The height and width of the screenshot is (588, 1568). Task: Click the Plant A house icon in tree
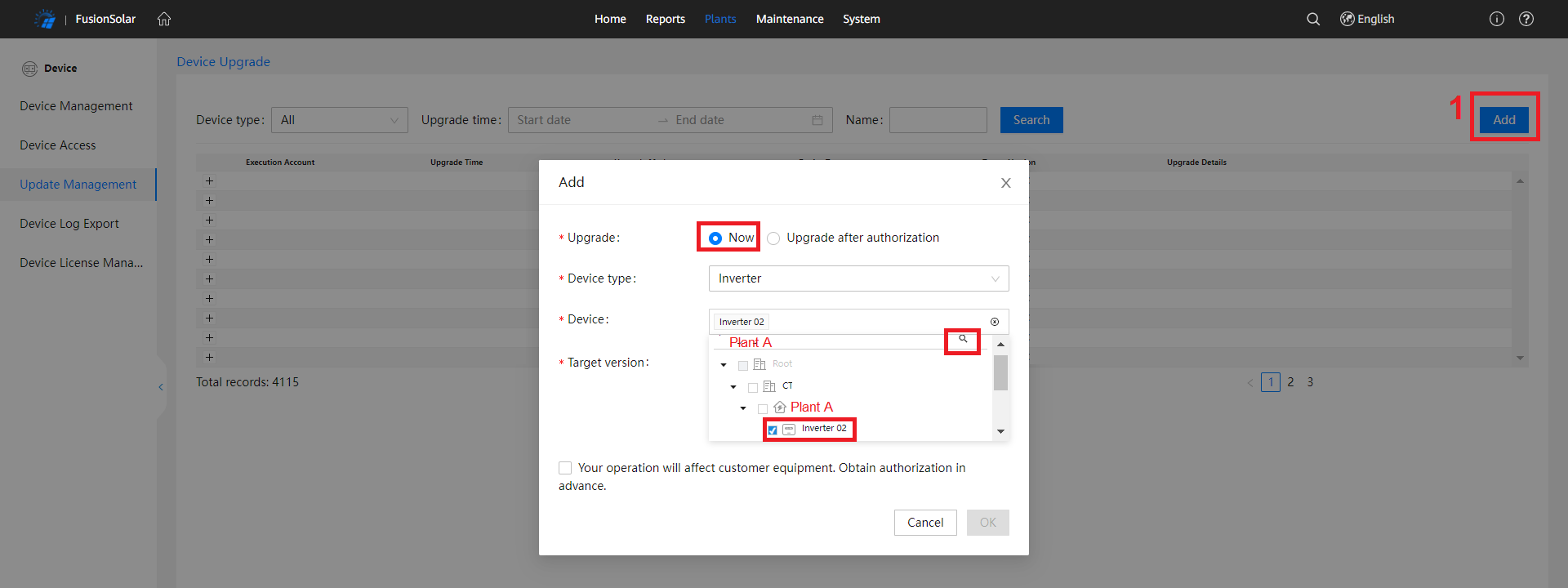[780, 408]
